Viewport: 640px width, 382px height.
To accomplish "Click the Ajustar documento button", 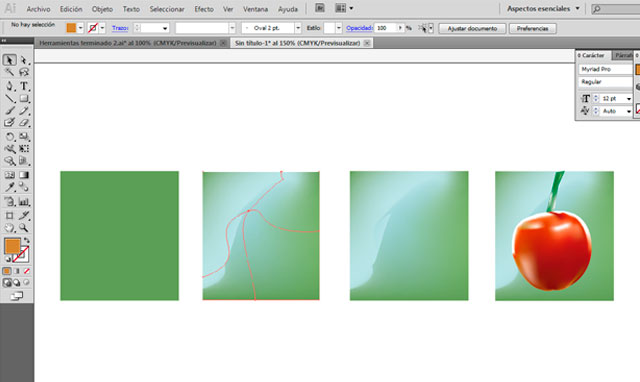I will click(472, 29).
